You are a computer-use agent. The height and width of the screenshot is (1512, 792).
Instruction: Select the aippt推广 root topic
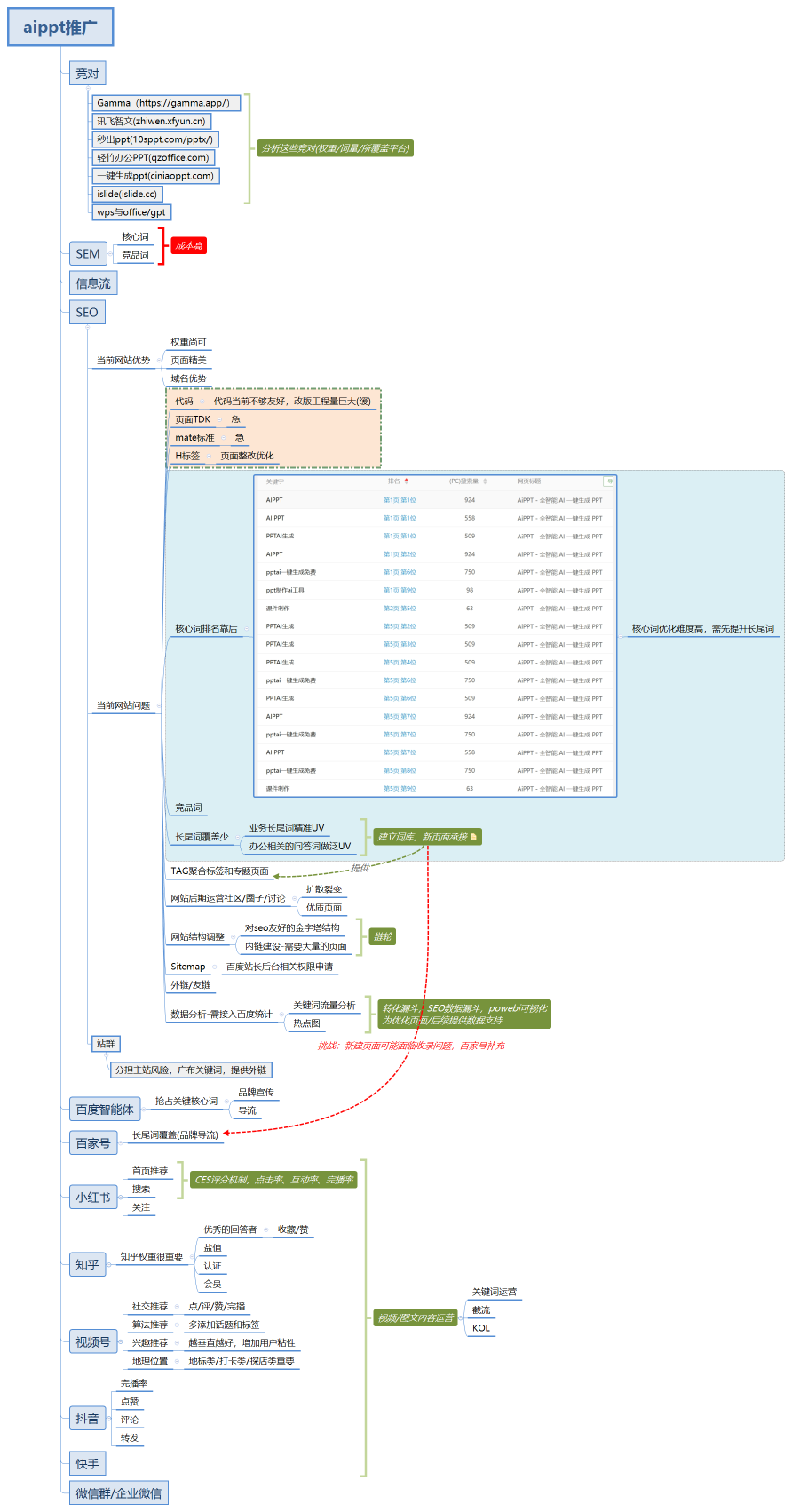coord(60,28)
